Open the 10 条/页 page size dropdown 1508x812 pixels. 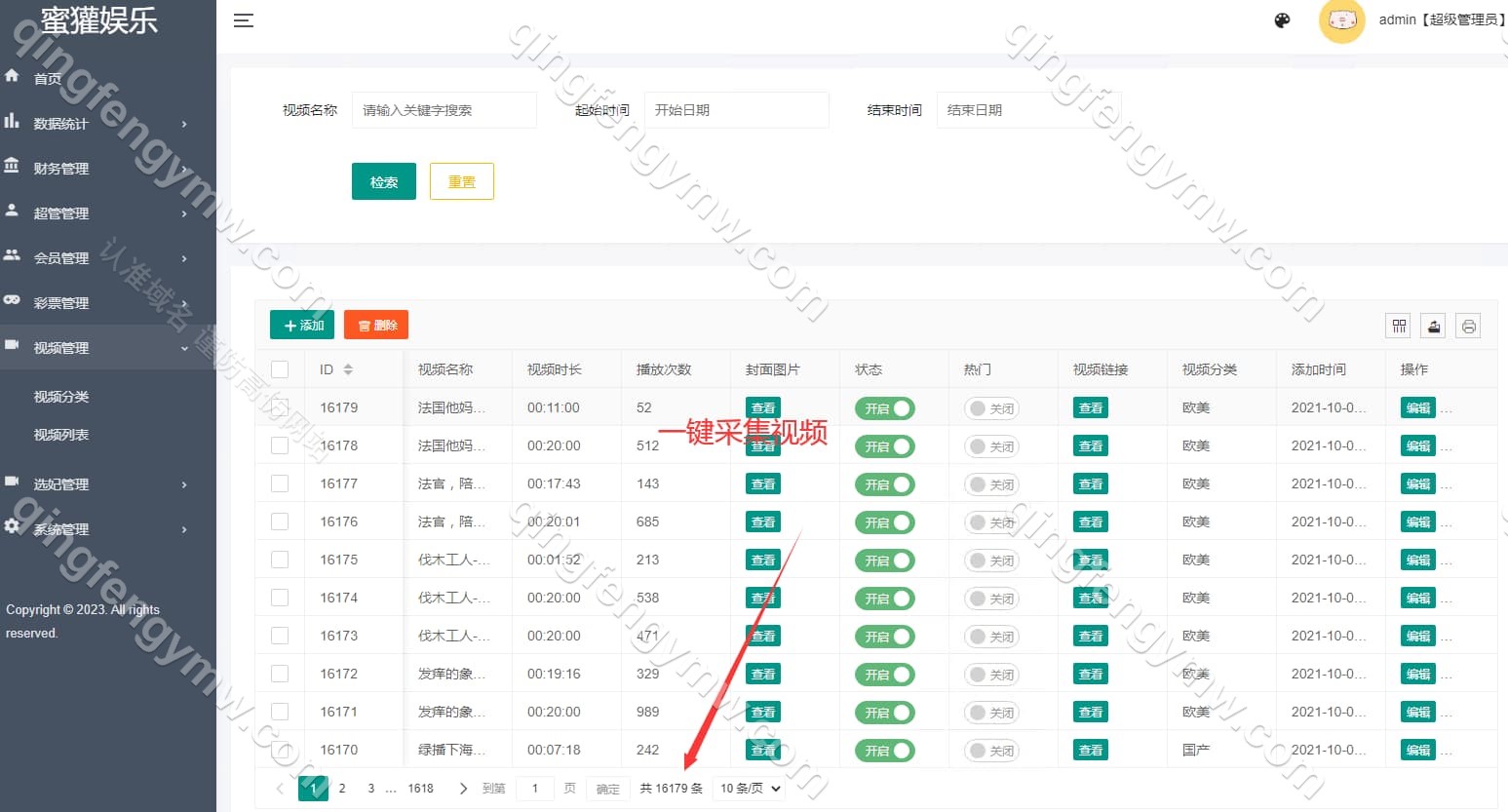pyautogui.click(x=750, y=789)
